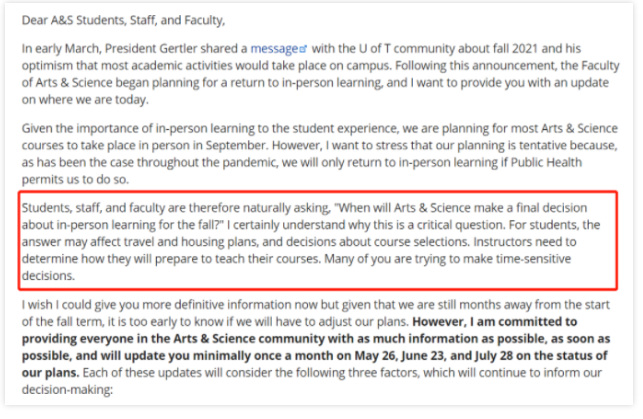This screenshot has height=419, width=643.
Task: Click the phrase "three factors" near the bottom
Action: [x=389, y=373]
